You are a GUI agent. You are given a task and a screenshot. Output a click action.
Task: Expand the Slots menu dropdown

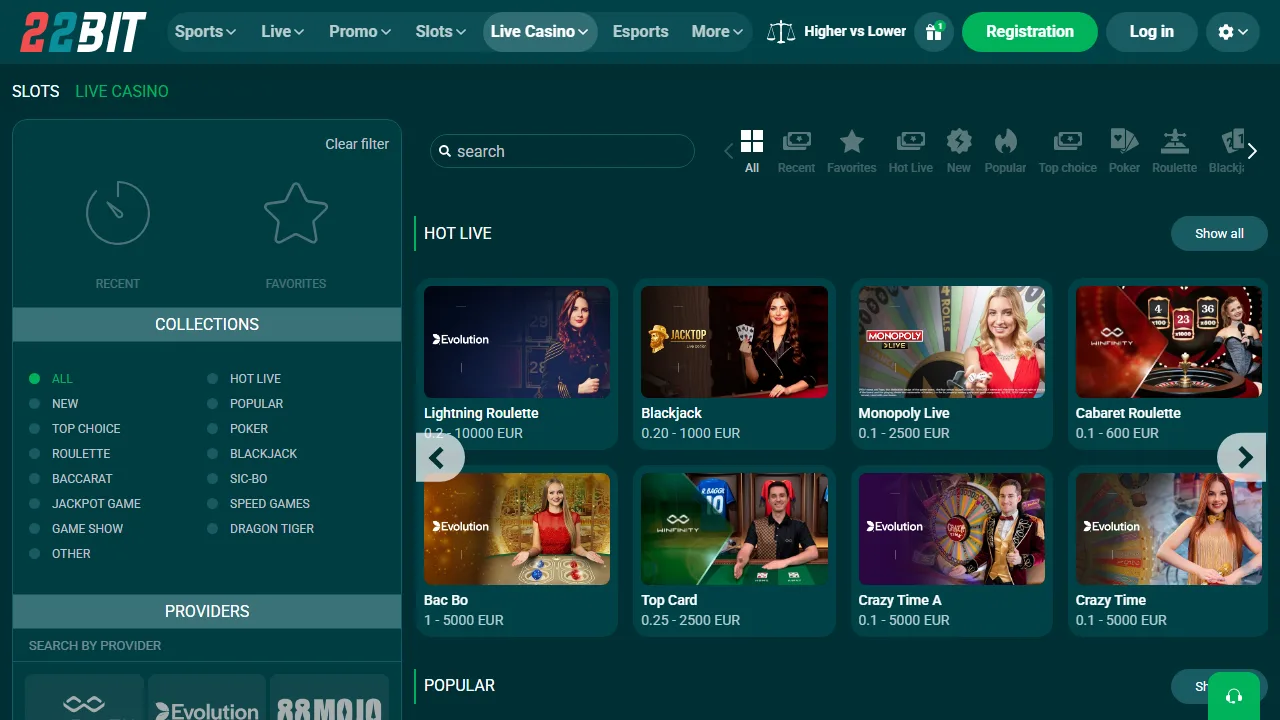441,32
